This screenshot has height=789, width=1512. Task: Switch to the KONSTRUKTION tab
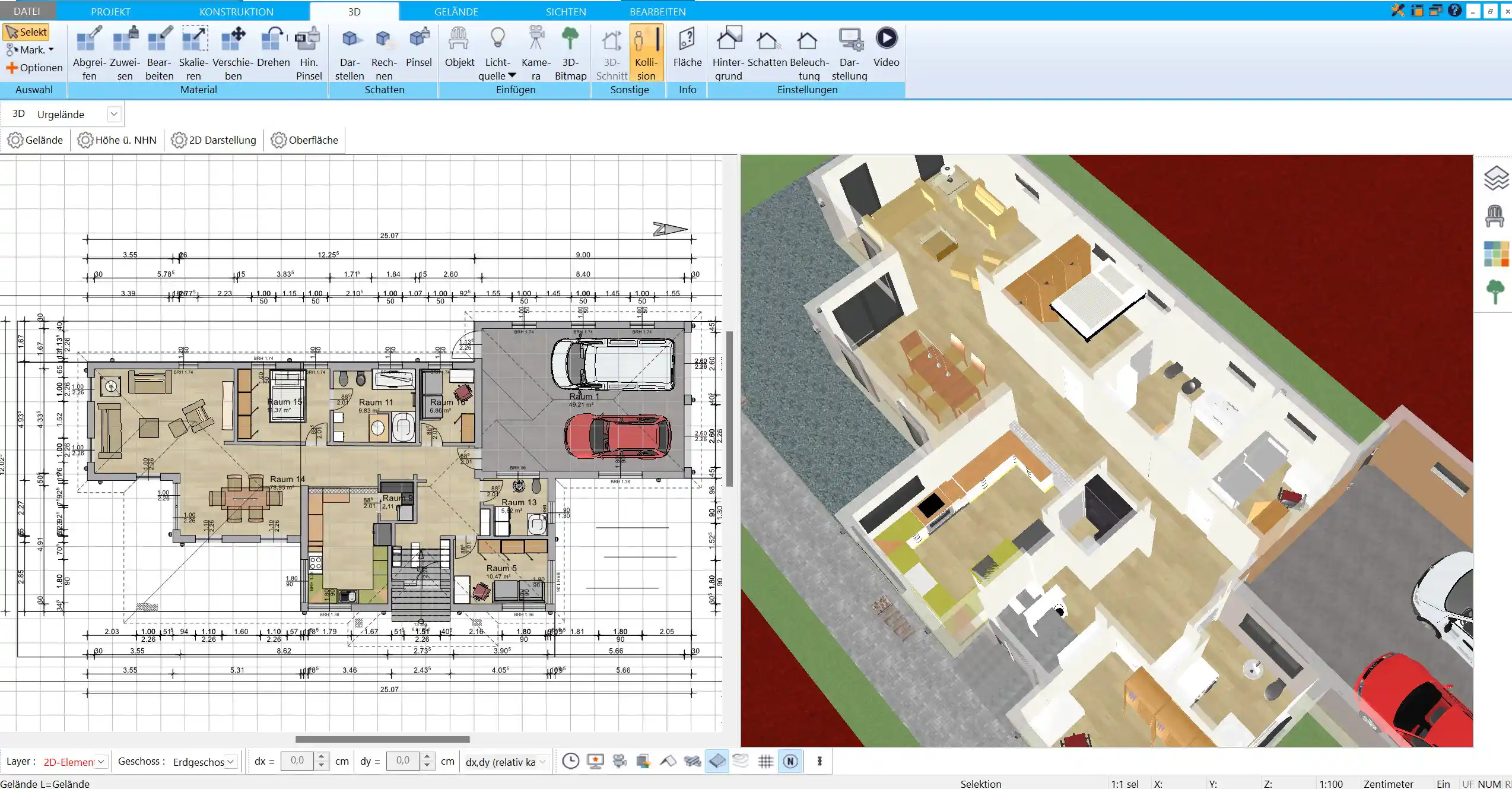(236, 11)
